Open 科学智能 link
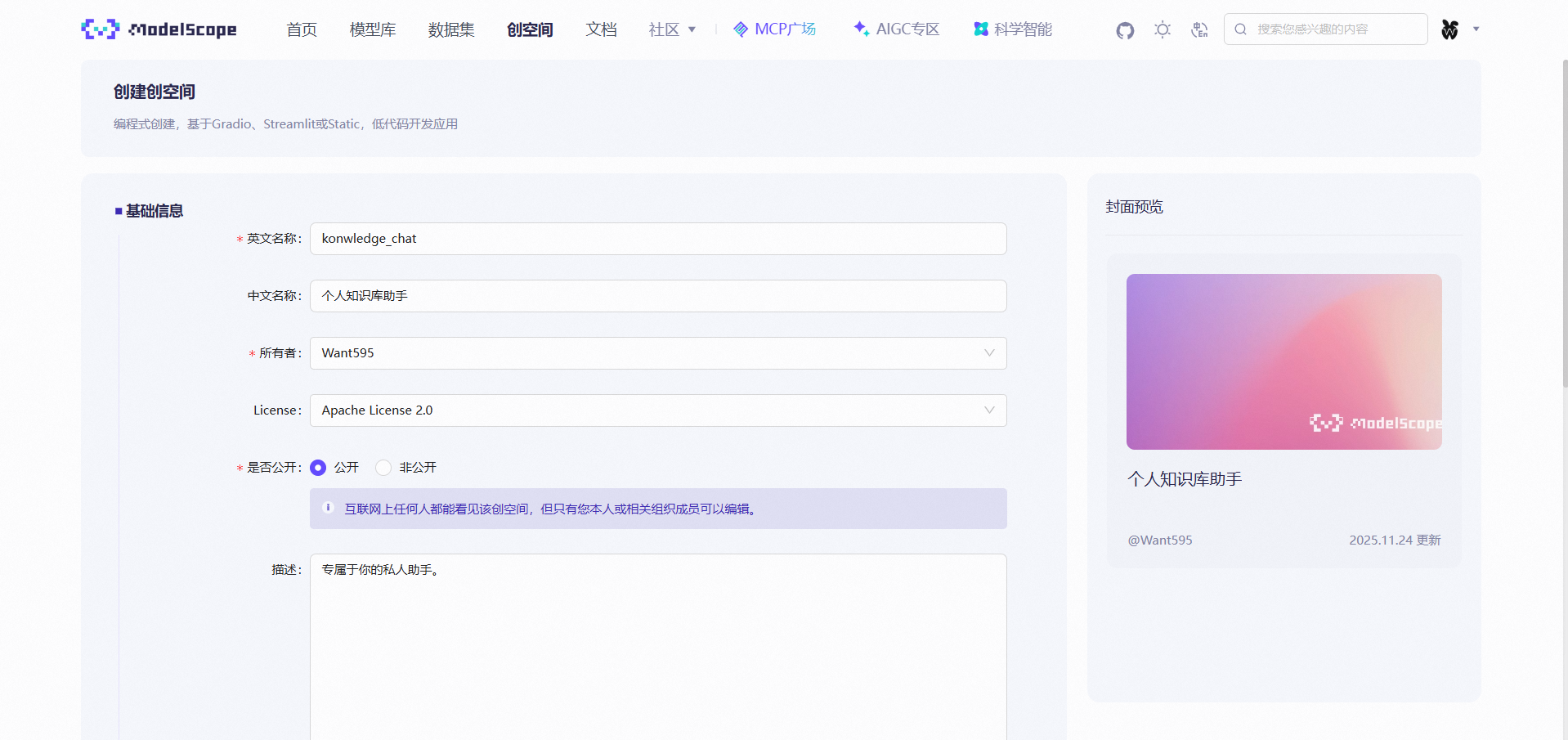The width and height of the screenshot is (1568, 740). pyautogui.click(x=1013, y=29)
